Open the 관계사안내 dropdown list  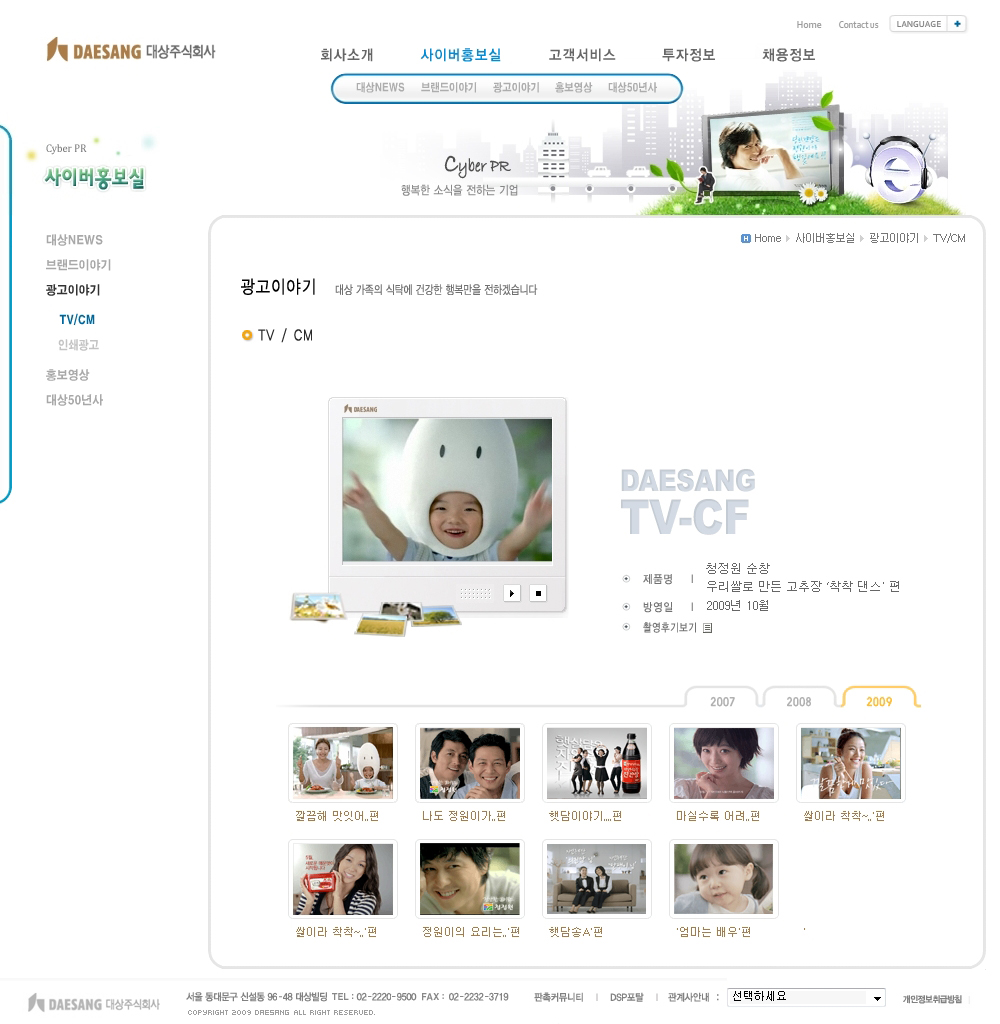click(x=806, y=997)
